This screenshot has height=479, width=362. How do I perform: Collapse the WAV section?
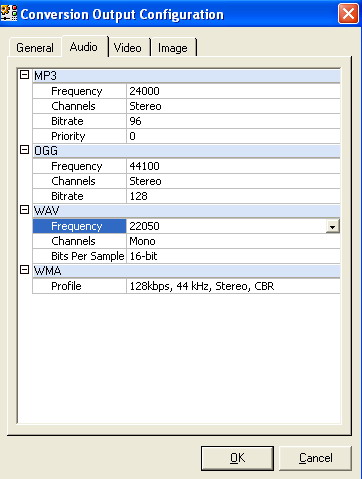(x=24, y=210)
